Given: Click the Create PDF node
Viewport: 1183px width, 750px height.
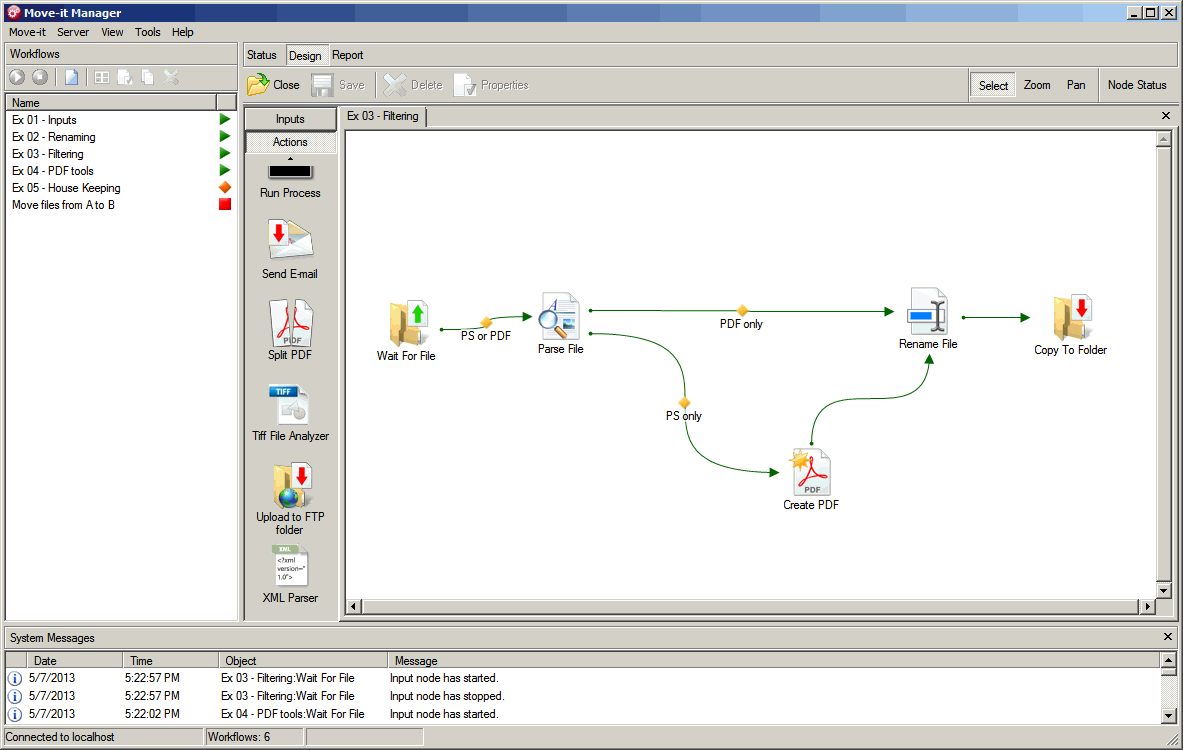Looking at the screenshot, I should [811, 472].
